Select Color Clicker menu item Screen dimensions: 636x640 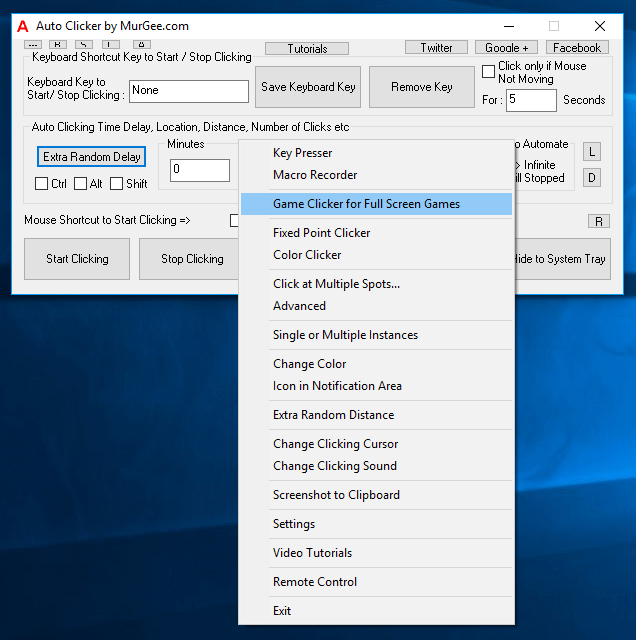pos(376,255)
